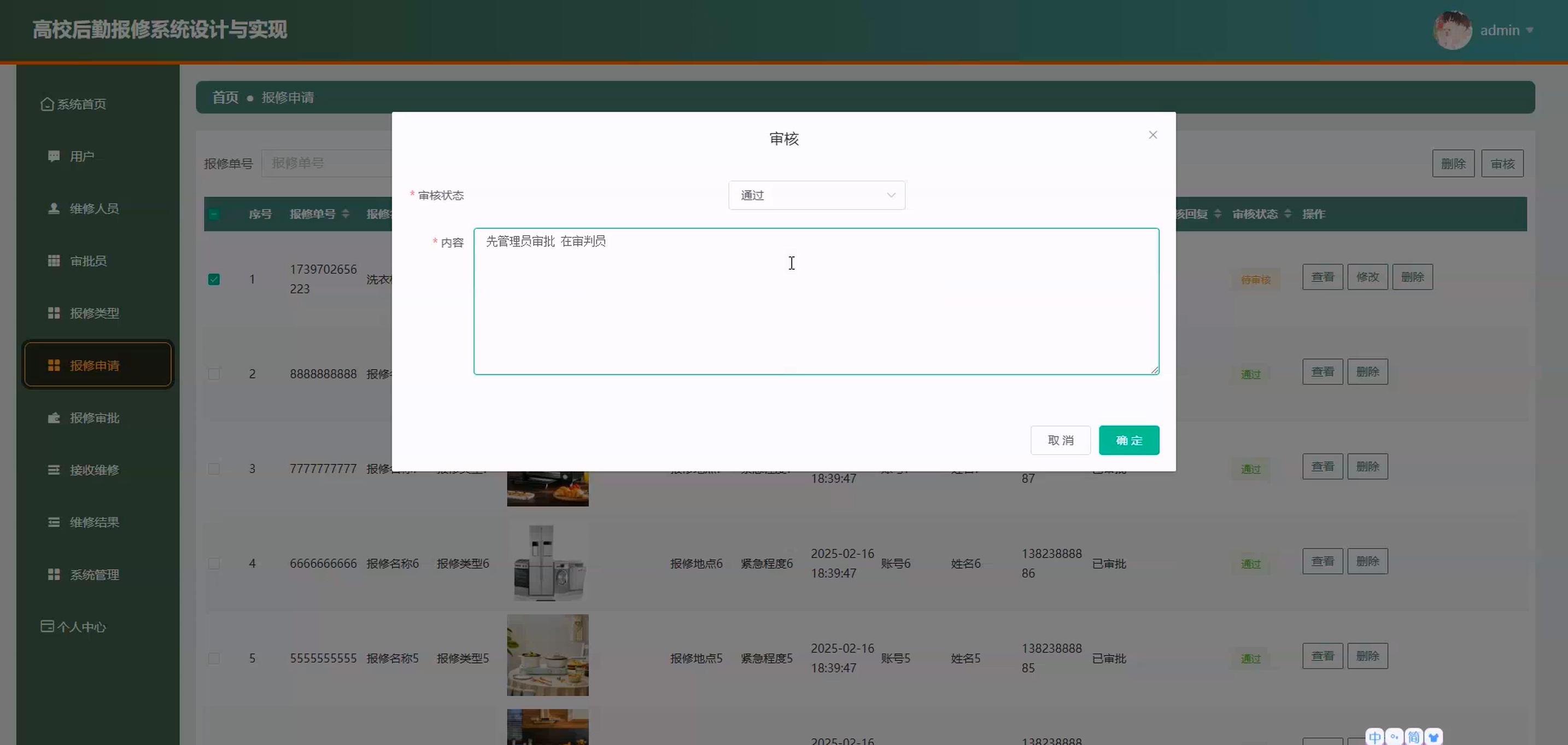Open the 审核状态 dropdown showing 通过

(816, 195)
